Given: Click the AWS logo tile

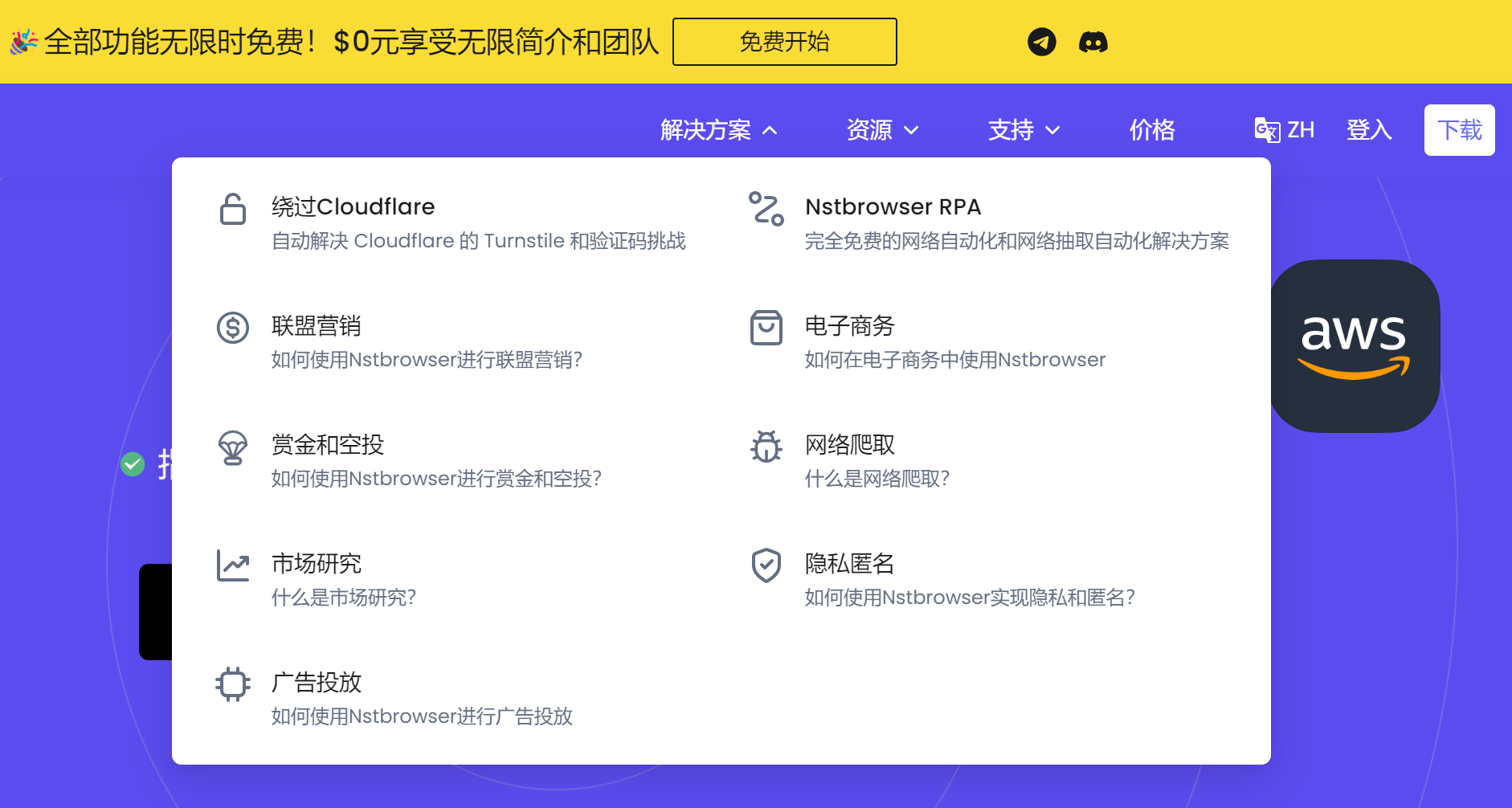Looking at the screenshot, I should (1355, 346).
